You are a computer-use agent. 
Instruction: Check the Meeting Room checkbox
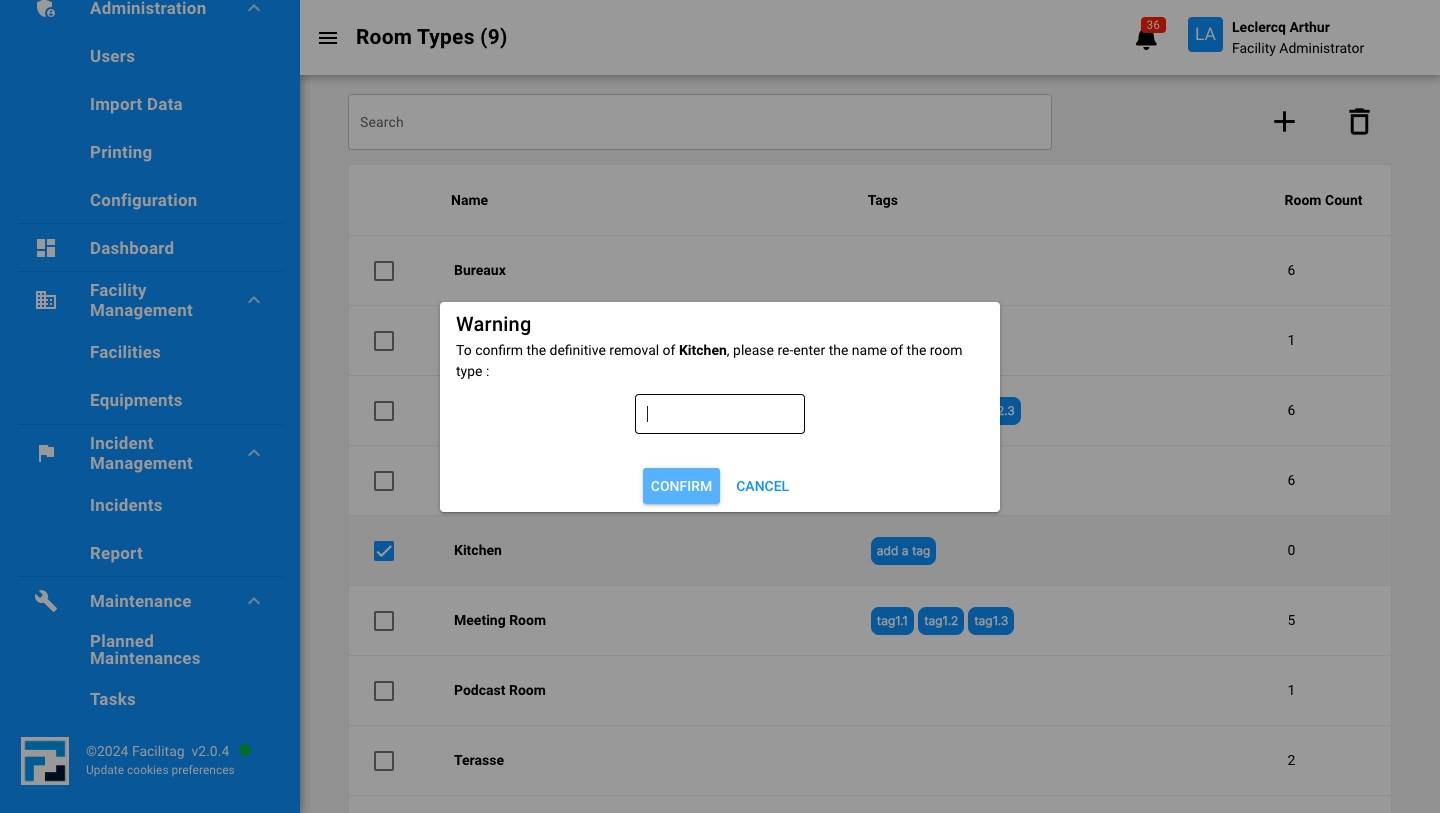pyautogui.click(x=384, y=621)
